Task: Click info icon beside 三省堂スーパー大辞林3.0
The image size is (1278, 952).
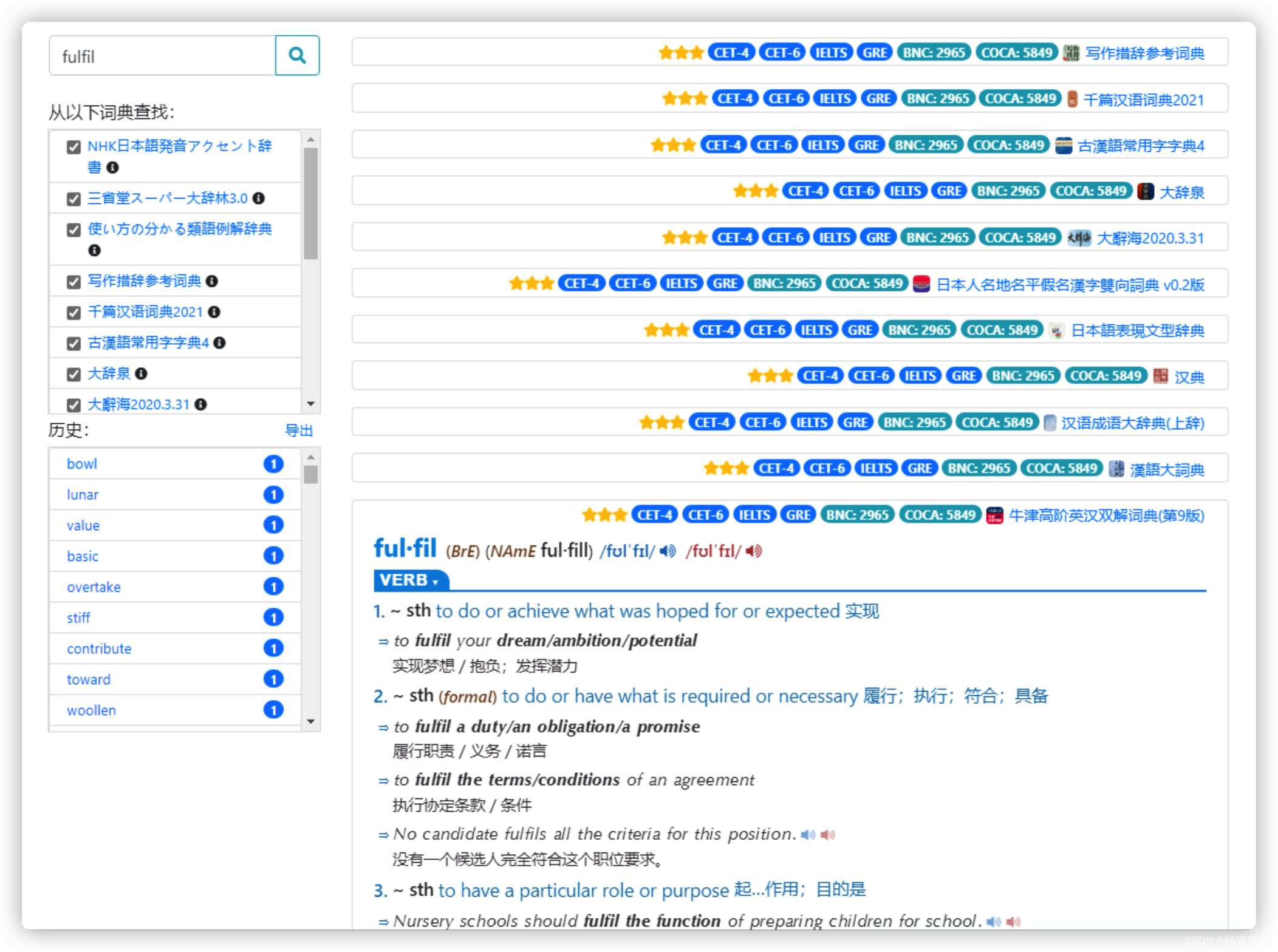Action: pyautogui.click(x=259, y=199)
